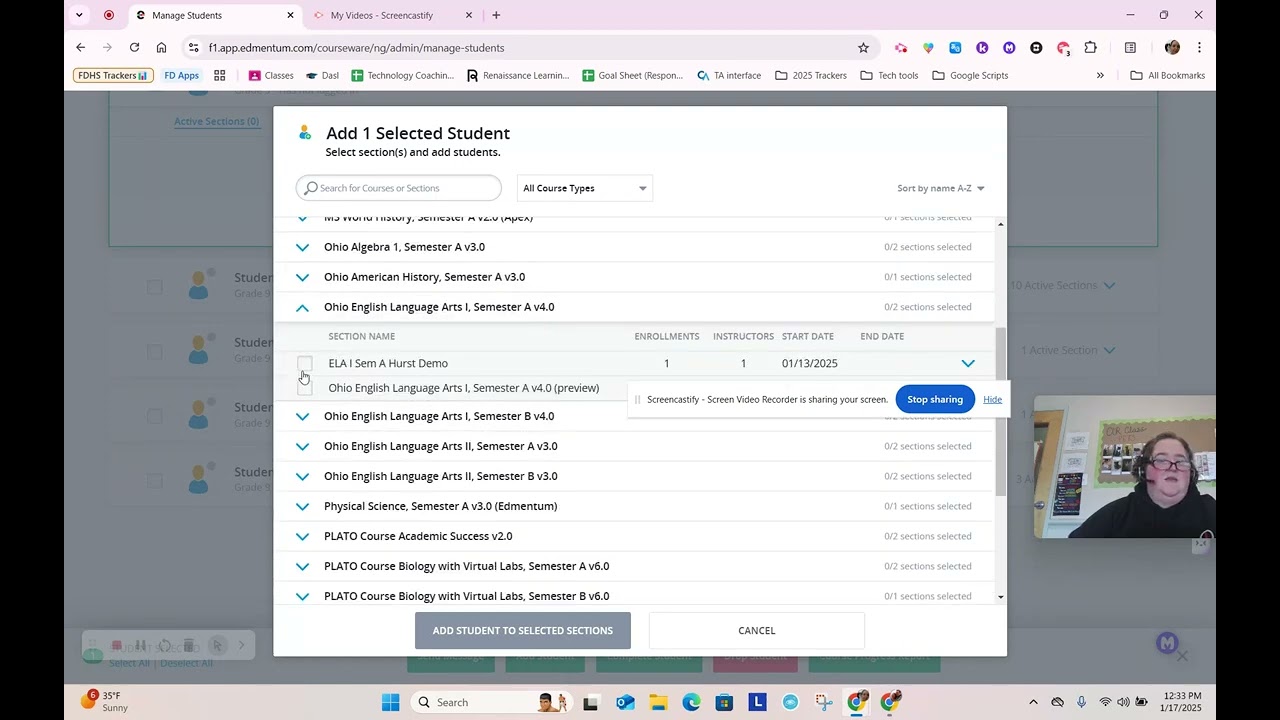
Task: Open the Tech tools bookmark folder
Action: point(889,75)
